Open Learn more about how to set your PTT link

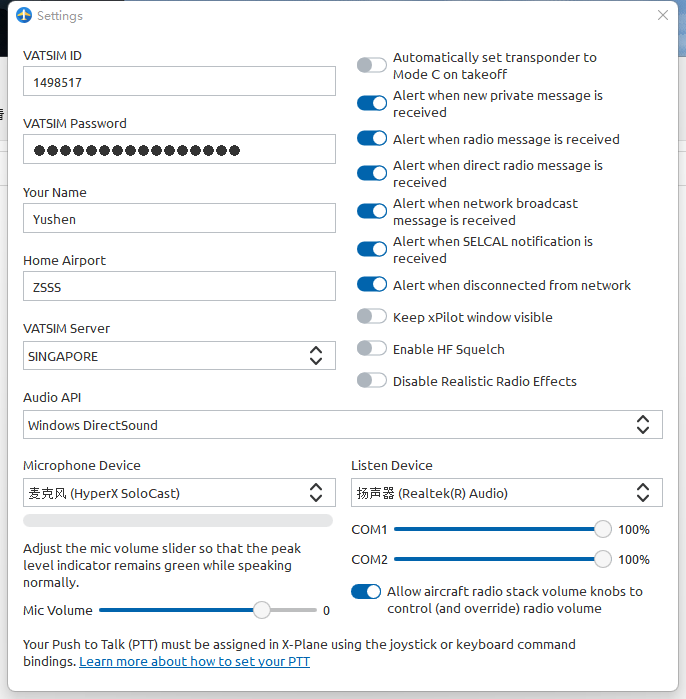click(x=194, y=662)
